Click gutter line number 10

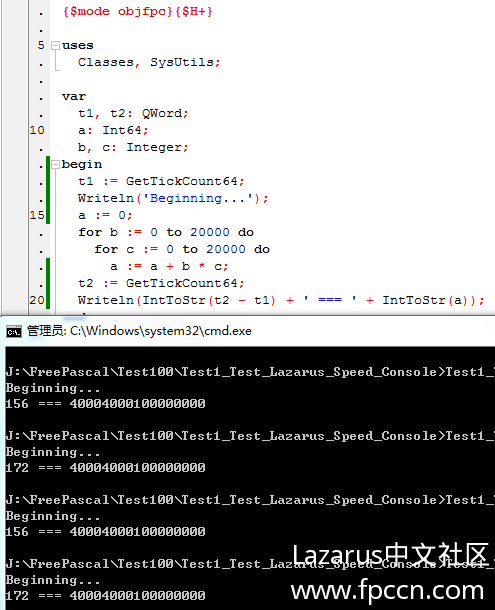click(37, 130)
